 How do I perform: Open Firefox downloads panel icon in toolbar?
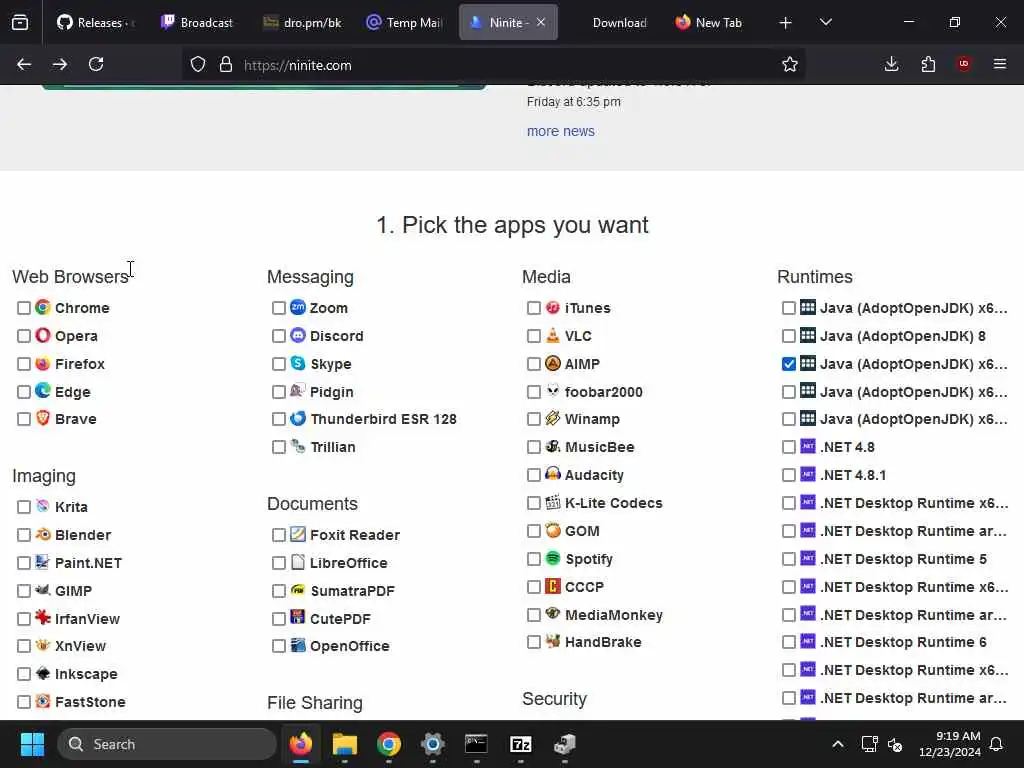[891, 64]
